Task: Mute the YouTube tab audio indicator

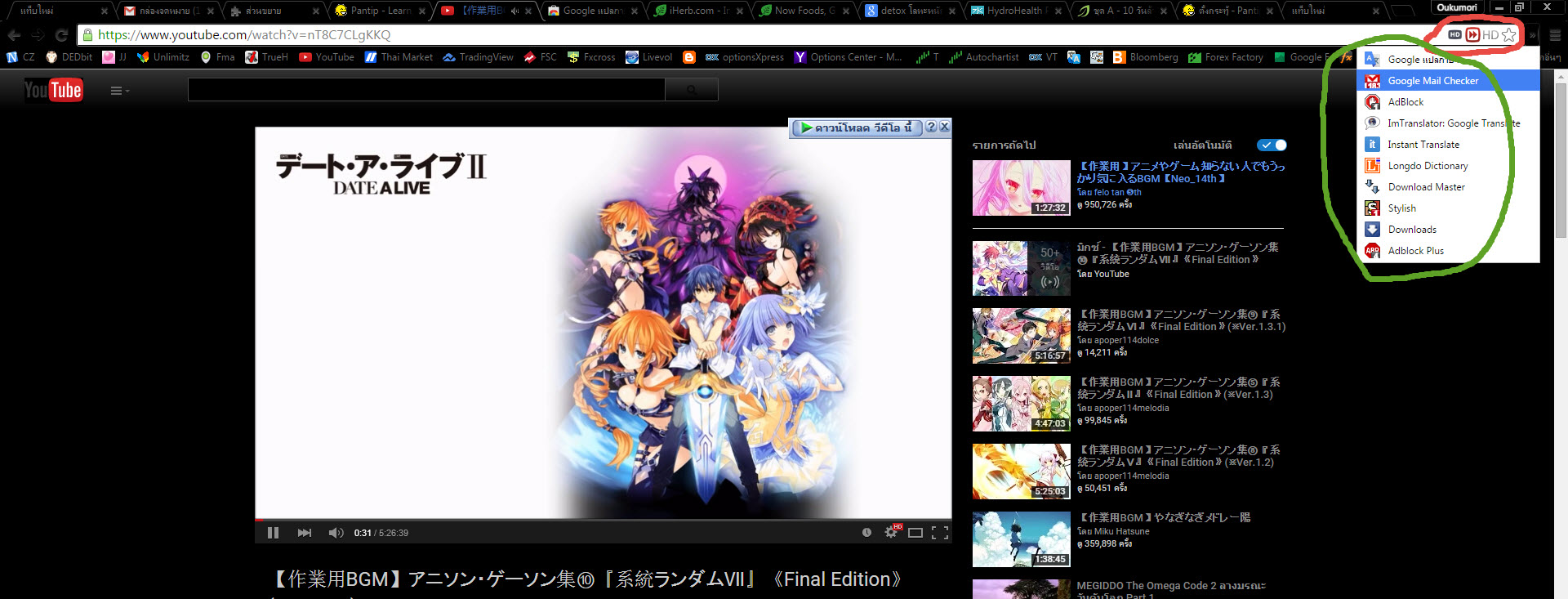Action: coord(514,11)
